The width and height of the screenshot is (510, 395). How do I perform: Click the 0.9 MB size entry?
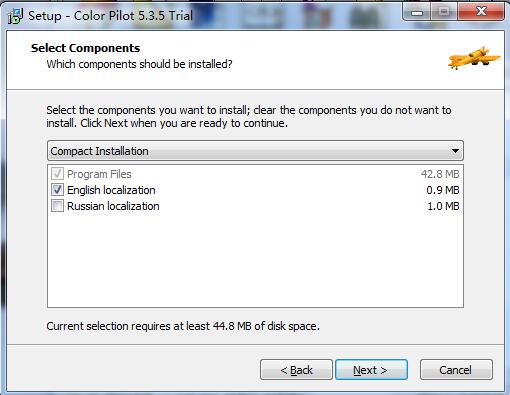[443, 190]
